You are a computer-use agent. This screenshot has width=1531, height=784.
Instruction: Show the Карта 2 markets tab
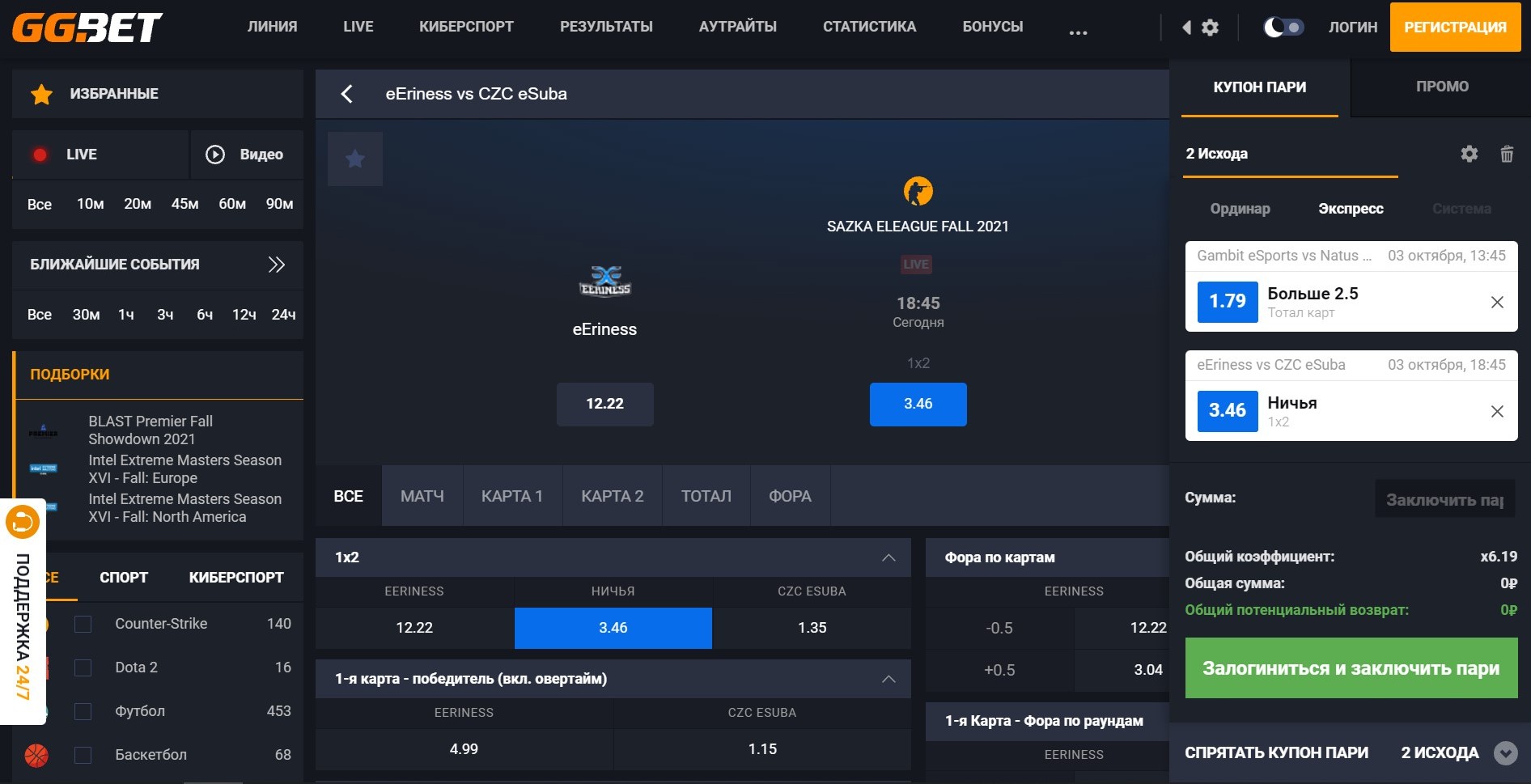point(613,496)
